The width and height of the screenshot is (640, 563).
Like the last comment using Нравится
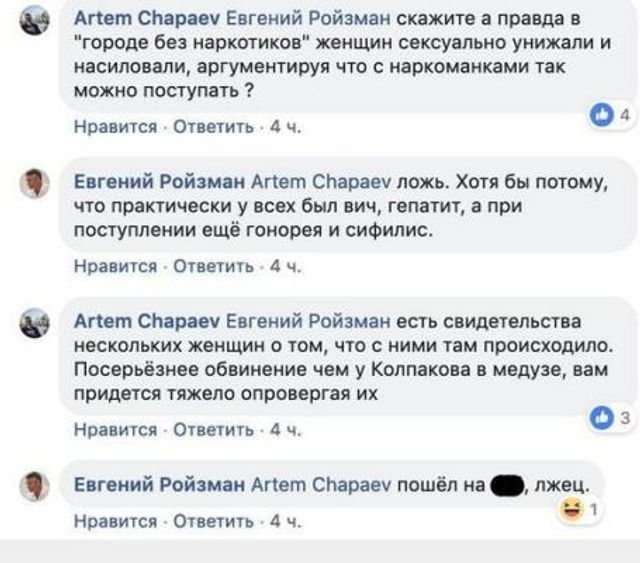coord(116,521)
